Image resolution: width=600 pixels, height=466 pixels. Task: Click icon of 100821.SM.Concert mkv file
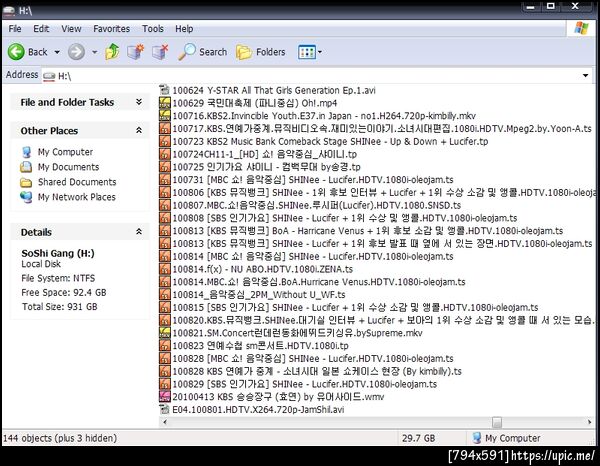(165, 333)
